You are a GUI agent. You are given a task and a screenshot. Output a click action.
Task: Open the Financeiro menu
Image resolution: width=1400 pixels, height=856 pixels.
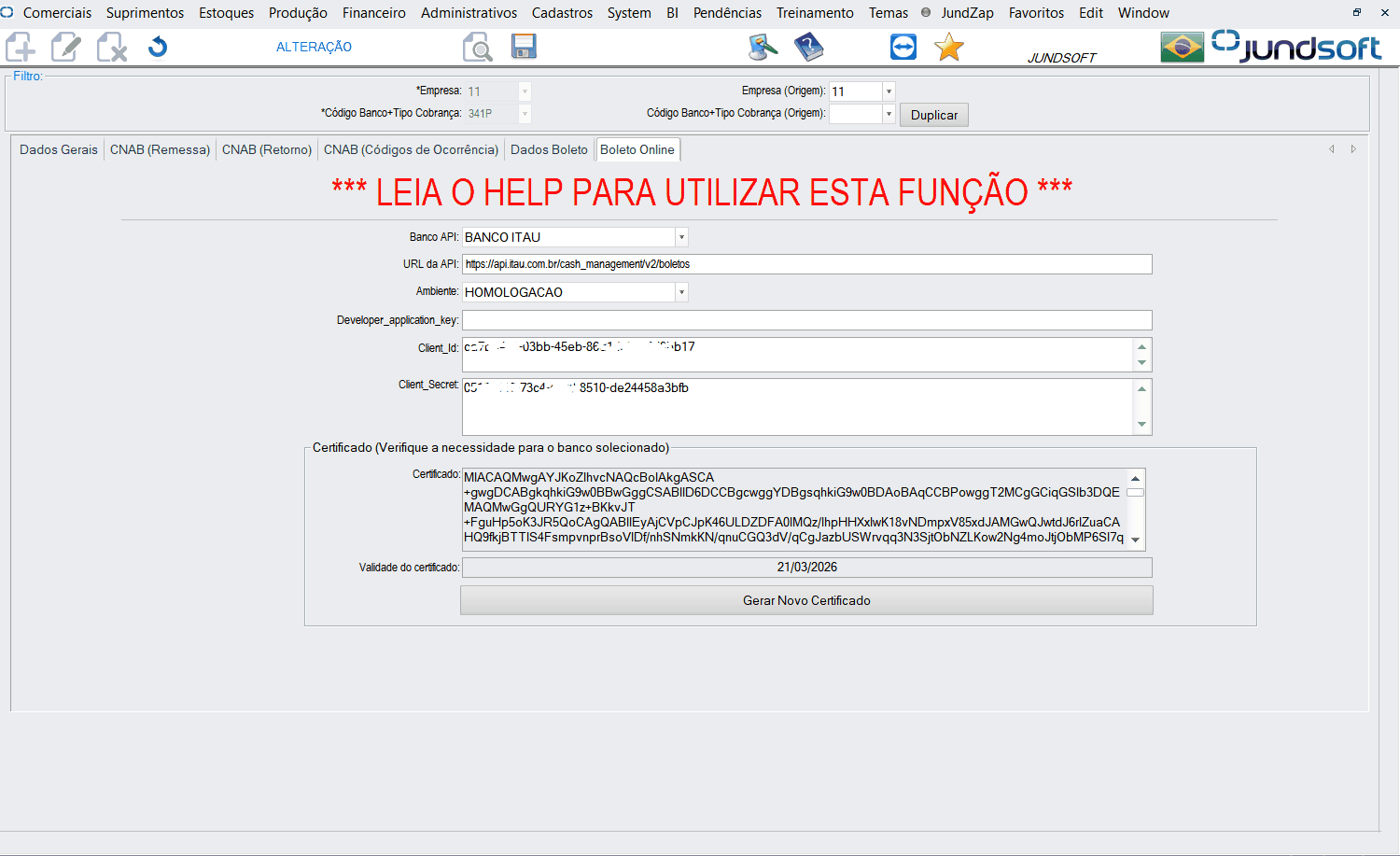tap(373, 13)
